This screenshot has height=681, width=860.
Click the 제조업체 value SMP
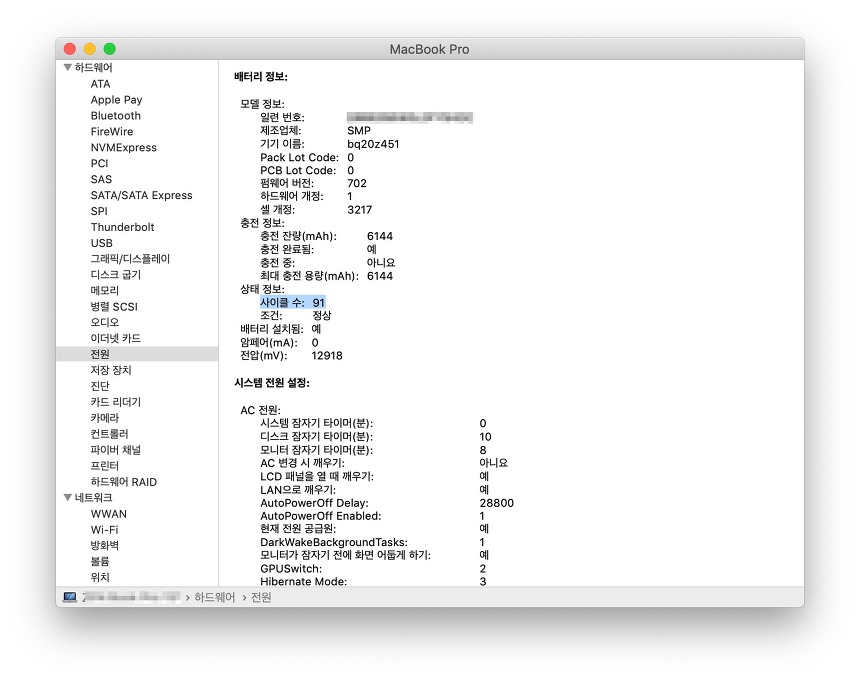(x=359, y=130)
